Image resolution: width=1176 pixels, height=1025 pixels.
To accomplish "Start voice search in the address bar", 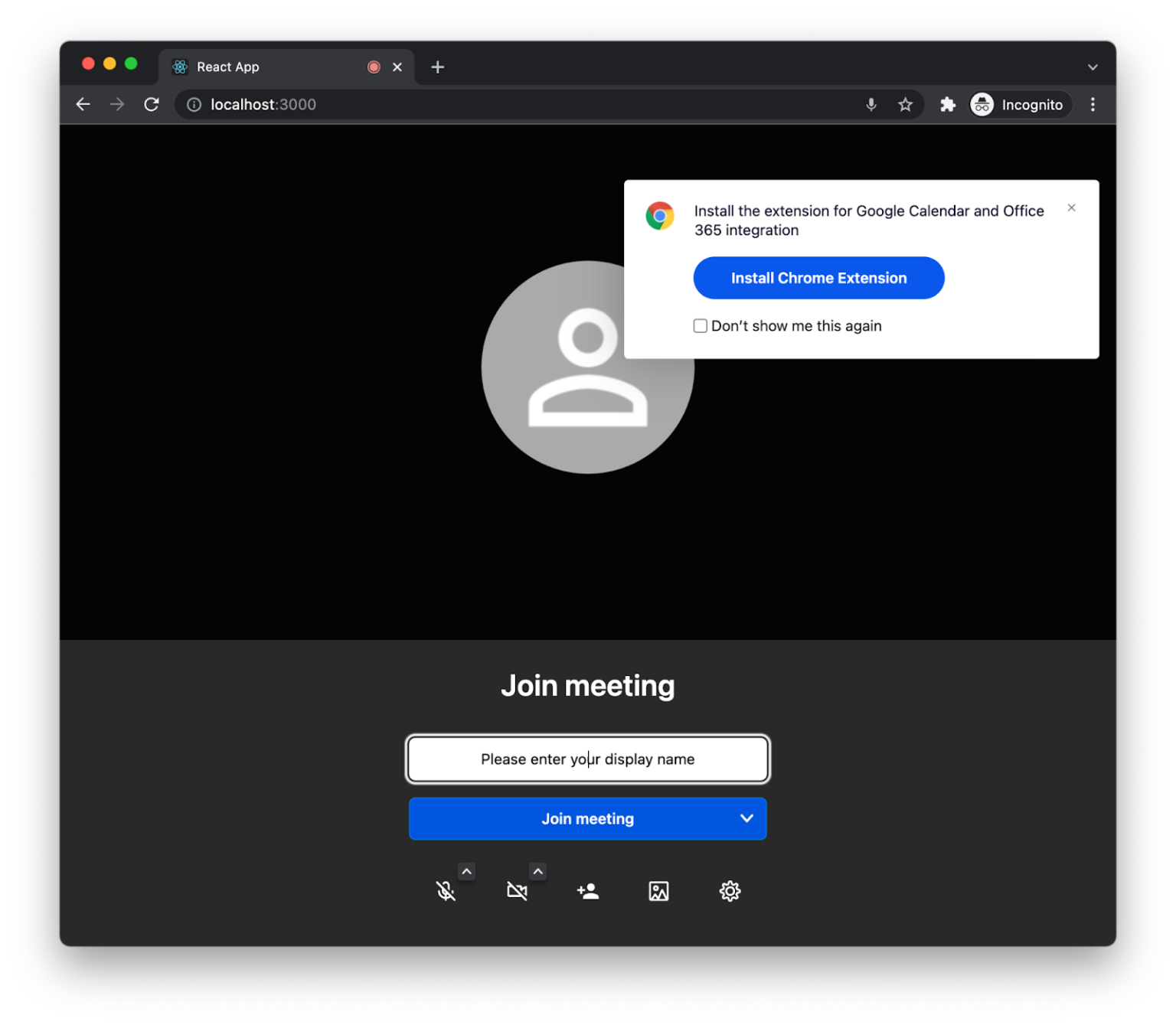I will pos(871,104).
